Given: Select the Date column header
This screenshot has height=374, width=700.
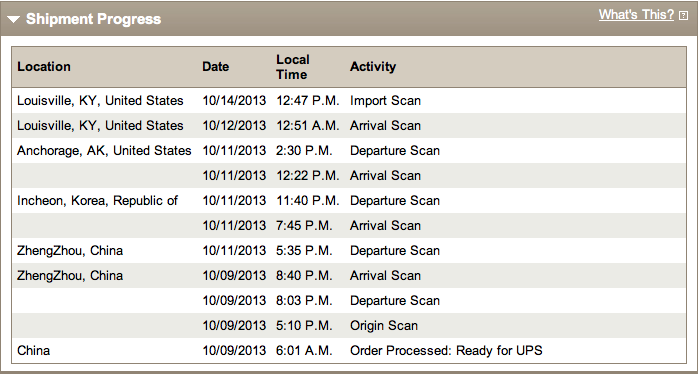Looking at the screenshot, I should coord(216,66).
